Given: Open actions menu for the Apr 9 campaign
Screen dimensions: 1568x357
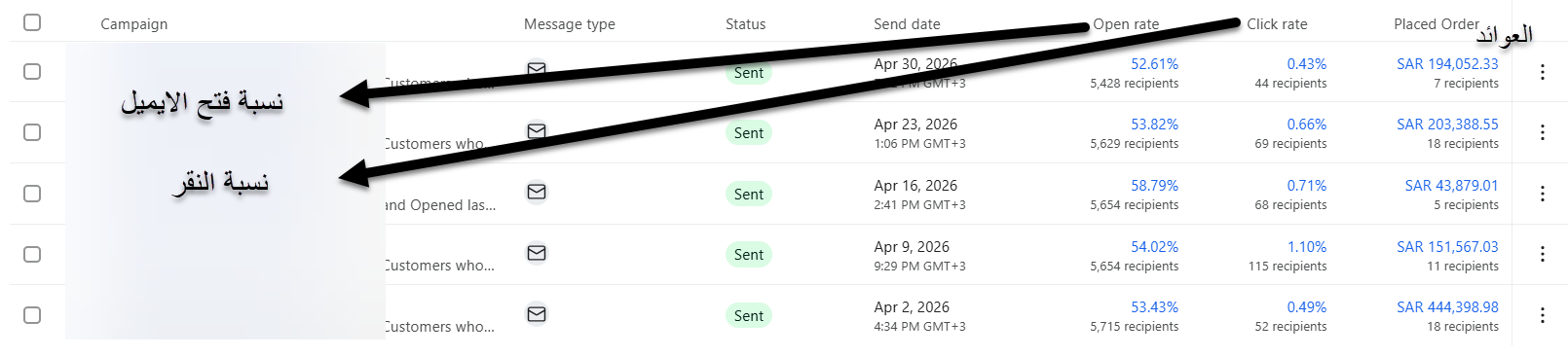Looking at the screenshot, I should pos(1542,254).
